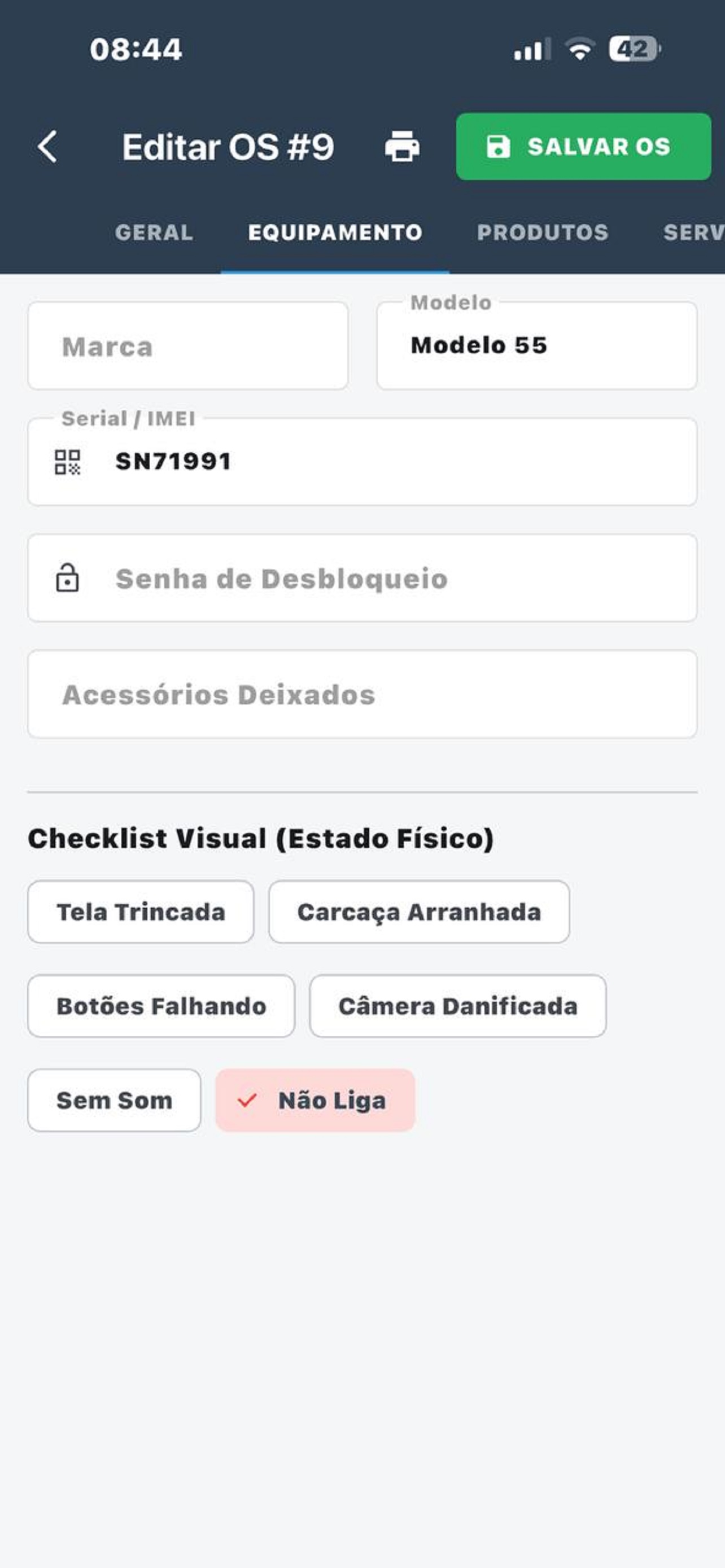Deselect the checked Não Liga chip

pos(315,1101)
